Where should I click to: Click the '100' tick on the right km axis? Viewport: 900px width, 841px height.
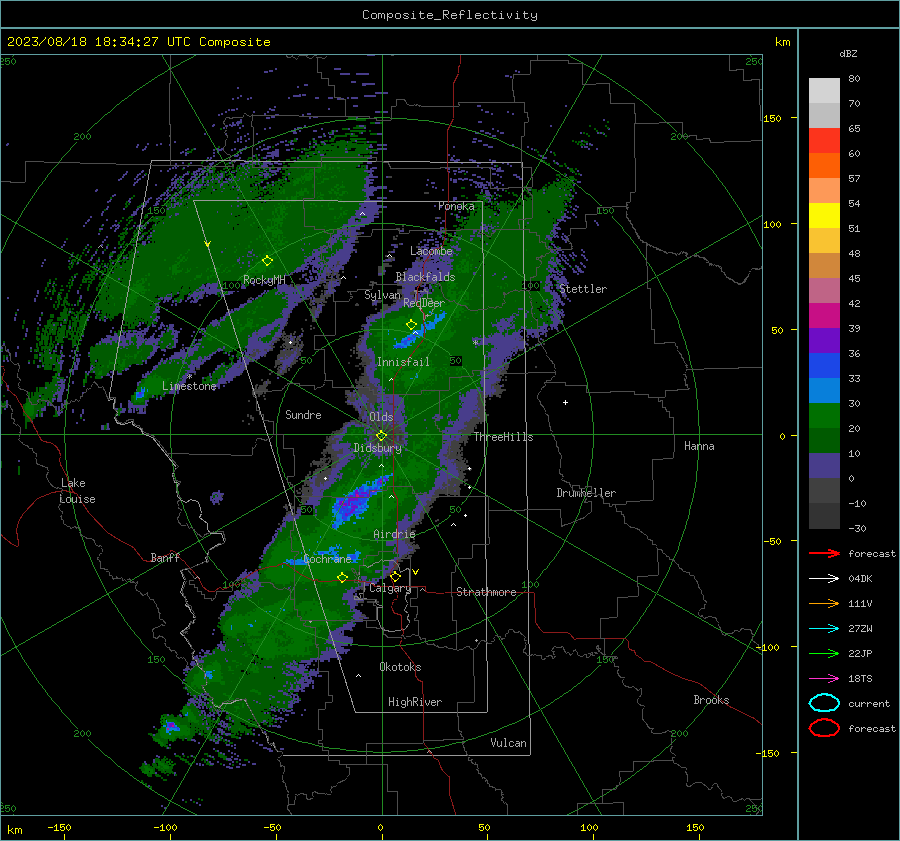(773, 224)
